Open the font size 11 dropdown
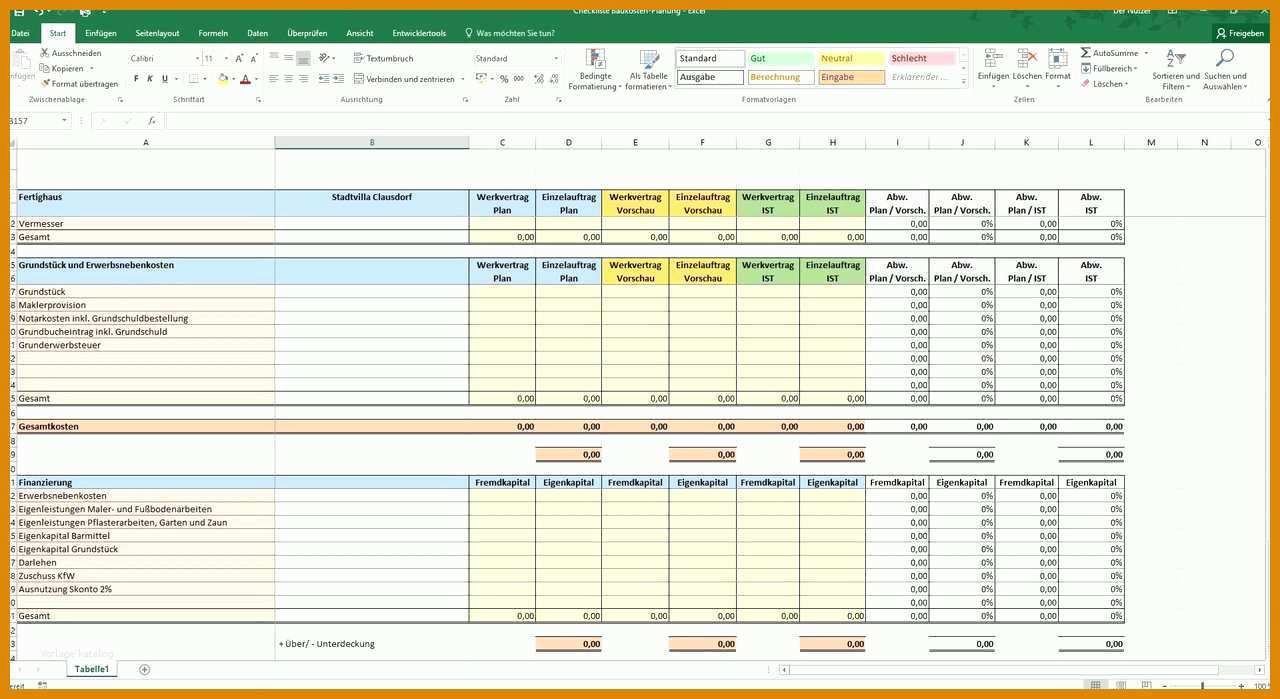 tap(226, 58)
